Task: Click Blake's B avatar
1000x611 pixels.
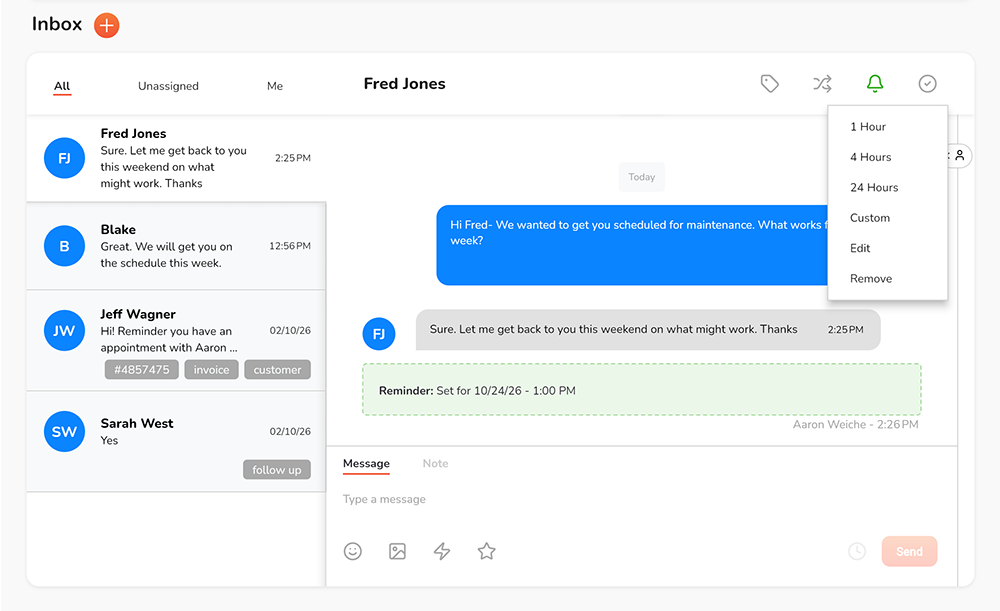Action: coord(64,246)
